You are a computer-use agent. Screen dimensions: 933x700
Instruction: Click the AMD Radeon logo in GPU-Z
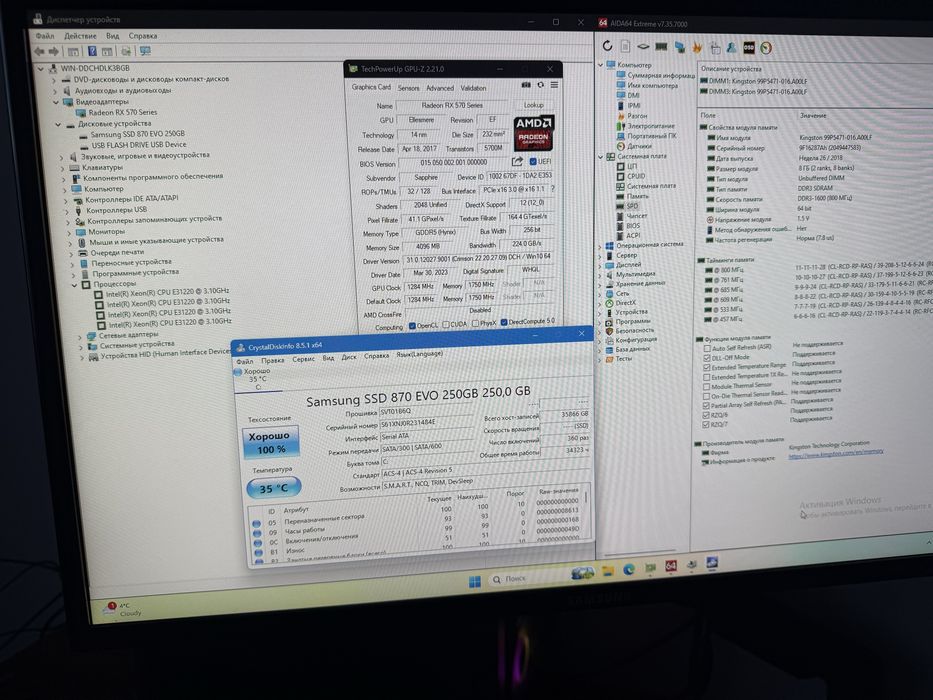pyautogui.click(x=534, y=133)
